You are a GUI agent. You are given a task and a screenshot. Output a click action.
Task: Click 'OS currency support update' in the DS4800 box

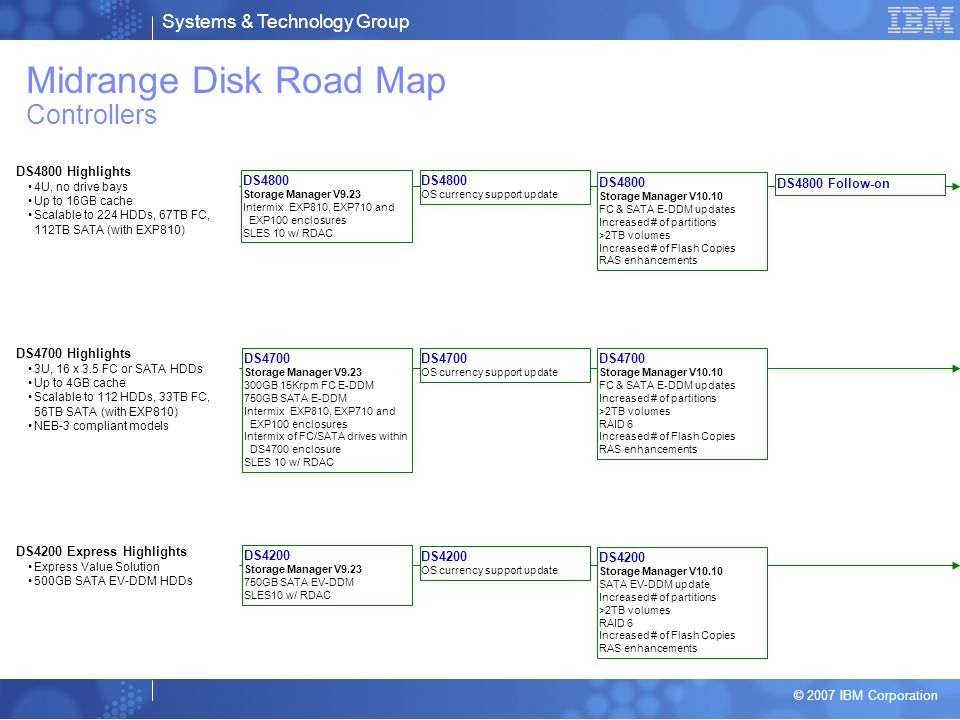pos(490,194)
